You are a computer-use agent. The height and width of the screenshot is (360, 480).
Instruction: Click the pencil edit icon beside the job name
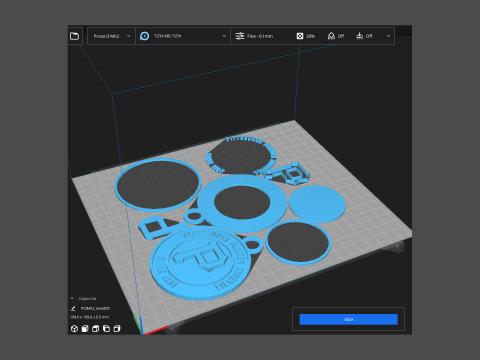(73, 308)
